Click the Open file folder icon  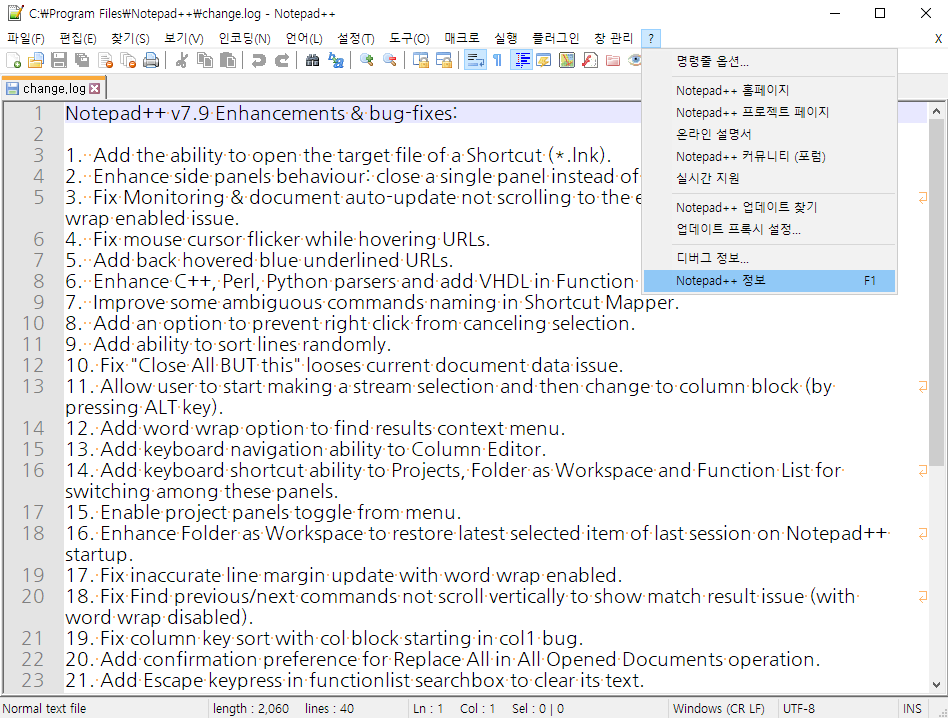tap(36, 60)
